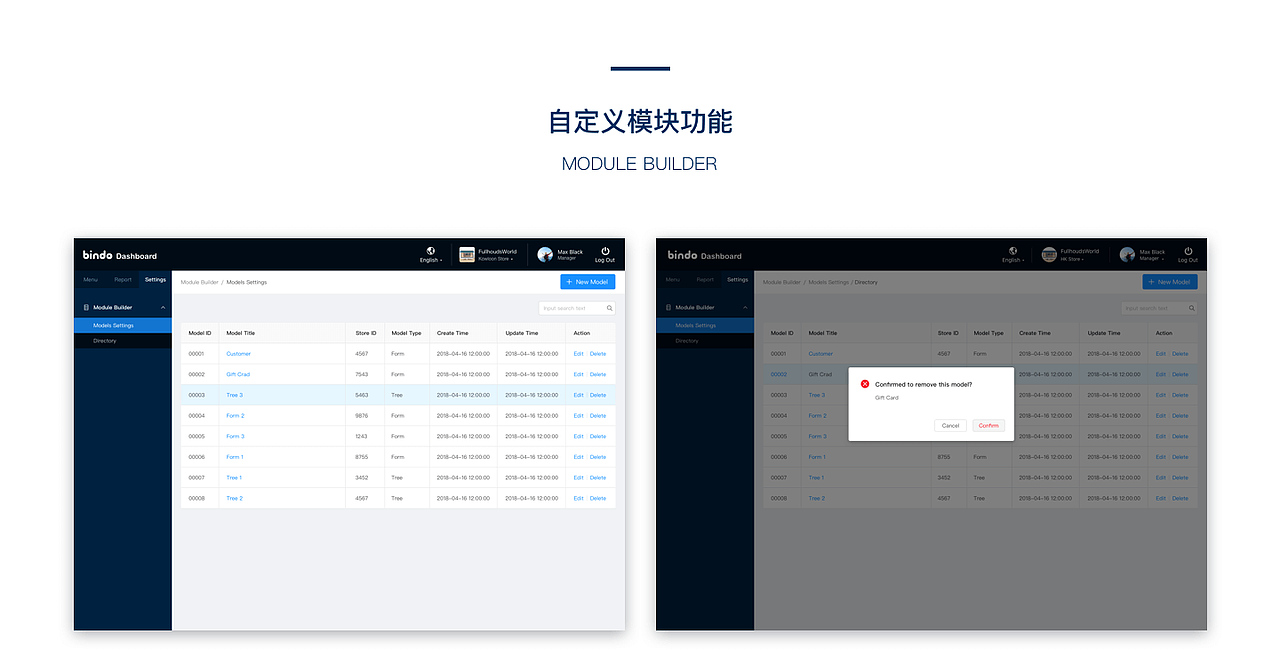Select Settings tab in Kowloon Store dashboard
The height and width of the screenshot is (658, 1280).
point(155,280)
